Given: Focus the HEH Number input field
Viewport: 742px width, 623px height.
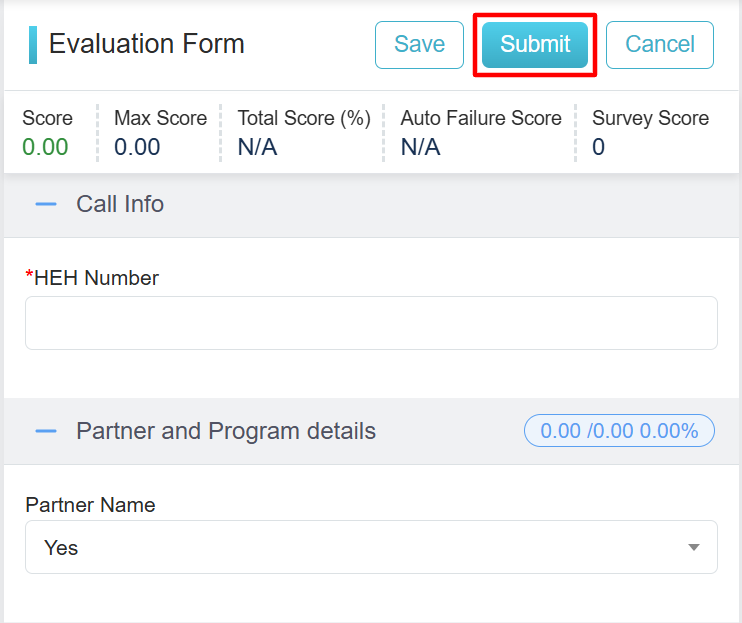Looking at the screenshot, I should pos(371,323).
